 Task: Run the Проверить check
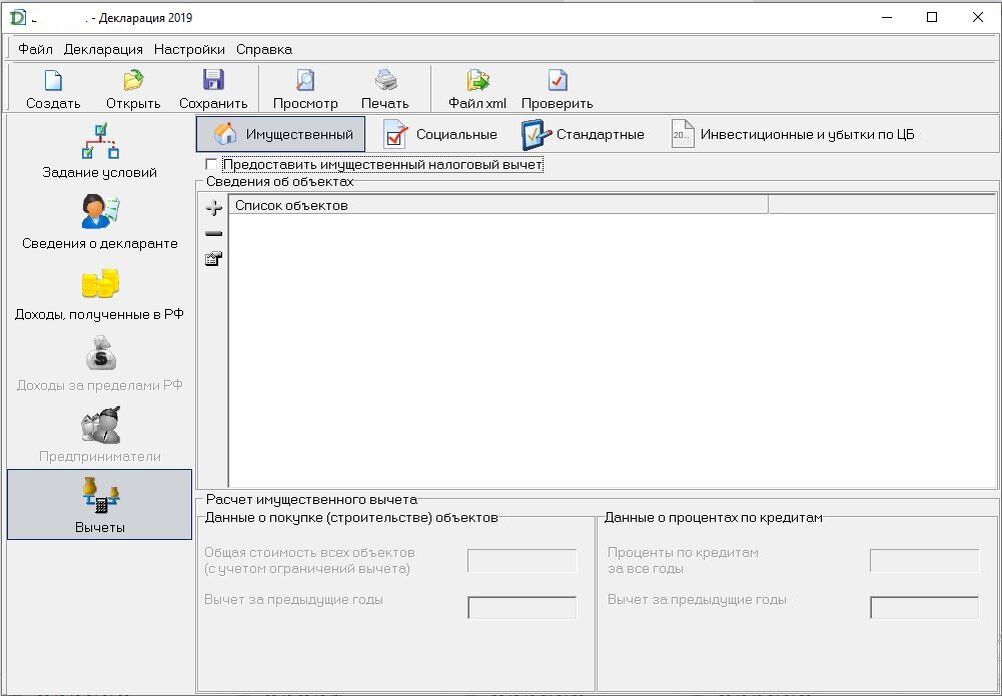point(557,89)
